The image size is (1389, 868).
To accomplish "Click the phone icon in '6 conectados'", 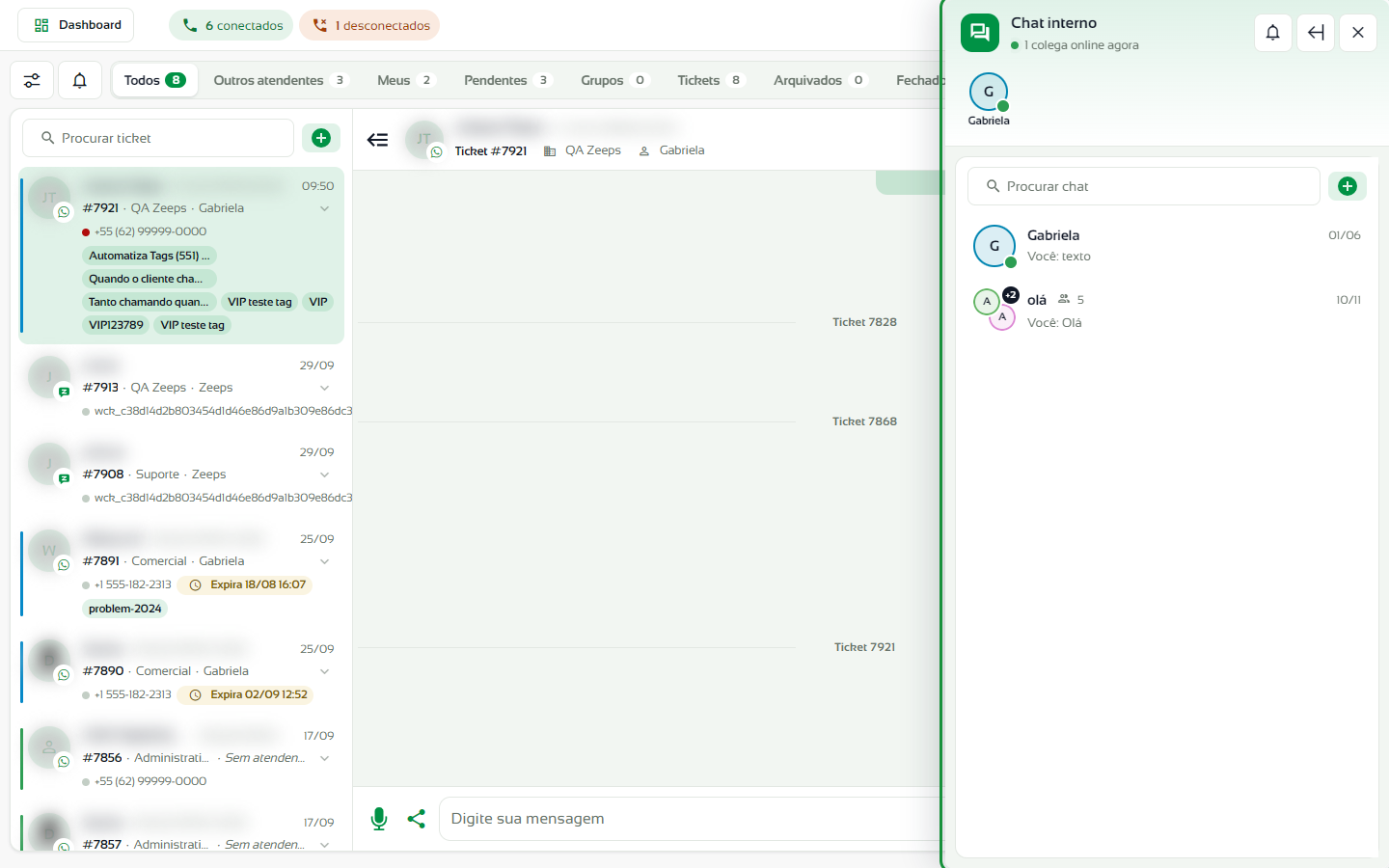I will tap(190, 25).
